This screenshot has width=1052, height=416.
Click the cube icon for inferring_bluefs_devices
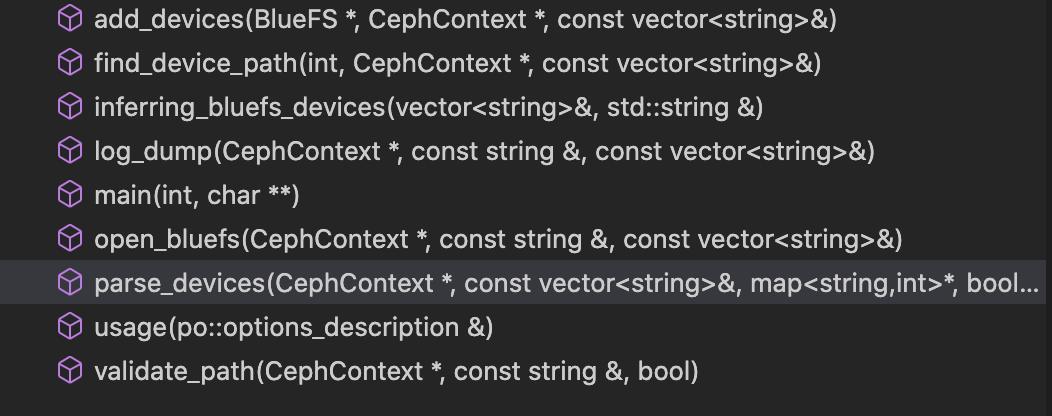pos(69,107)
